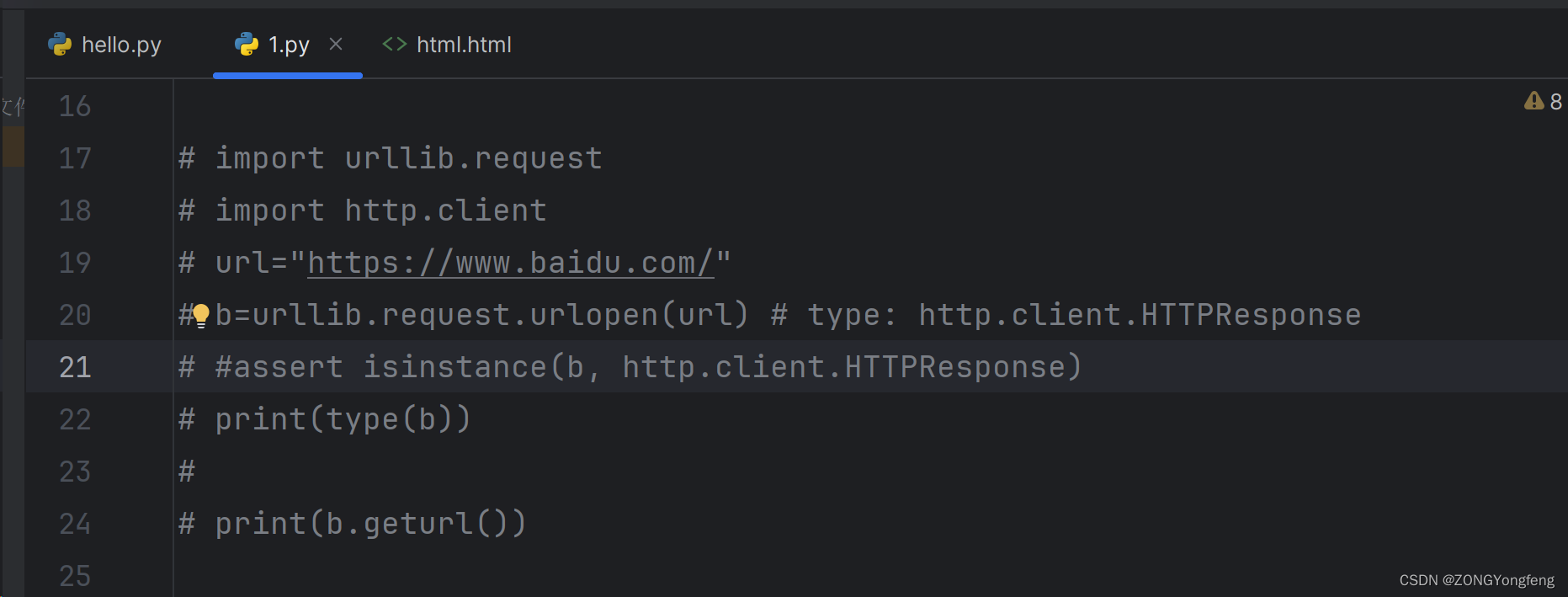Follow the https://www.baidu.com/ link
The image size is (1568, 597).
(513, 262)
